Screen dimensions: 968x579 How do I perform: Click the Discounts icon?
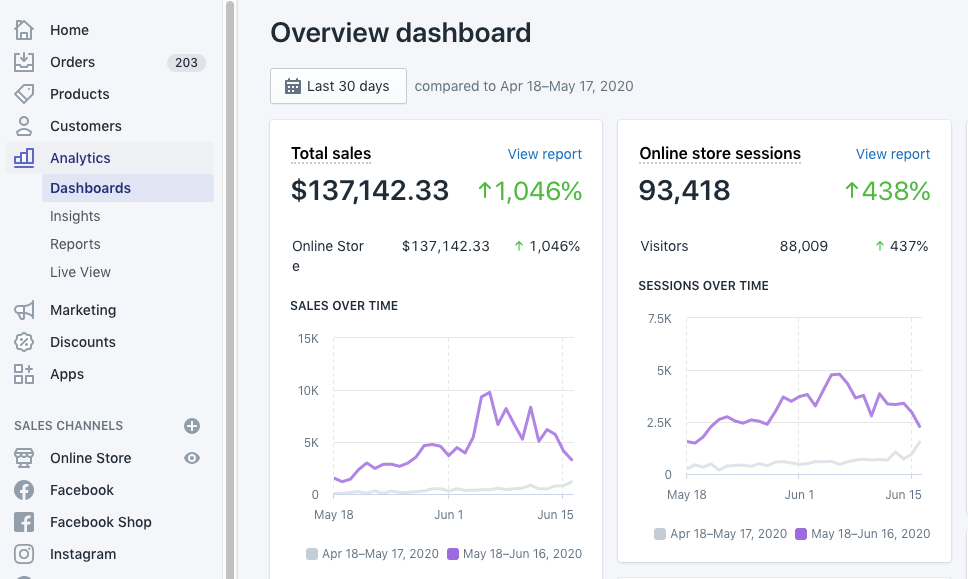pyautogui.click(x=24, y=341)
